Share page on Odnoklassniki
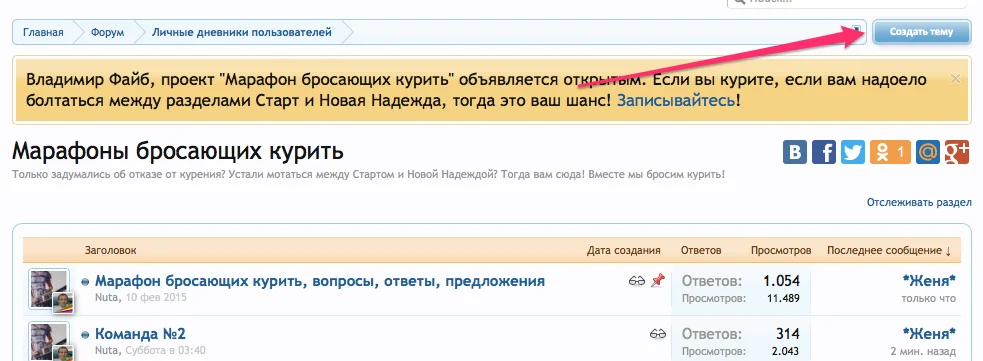 point(890,152)
